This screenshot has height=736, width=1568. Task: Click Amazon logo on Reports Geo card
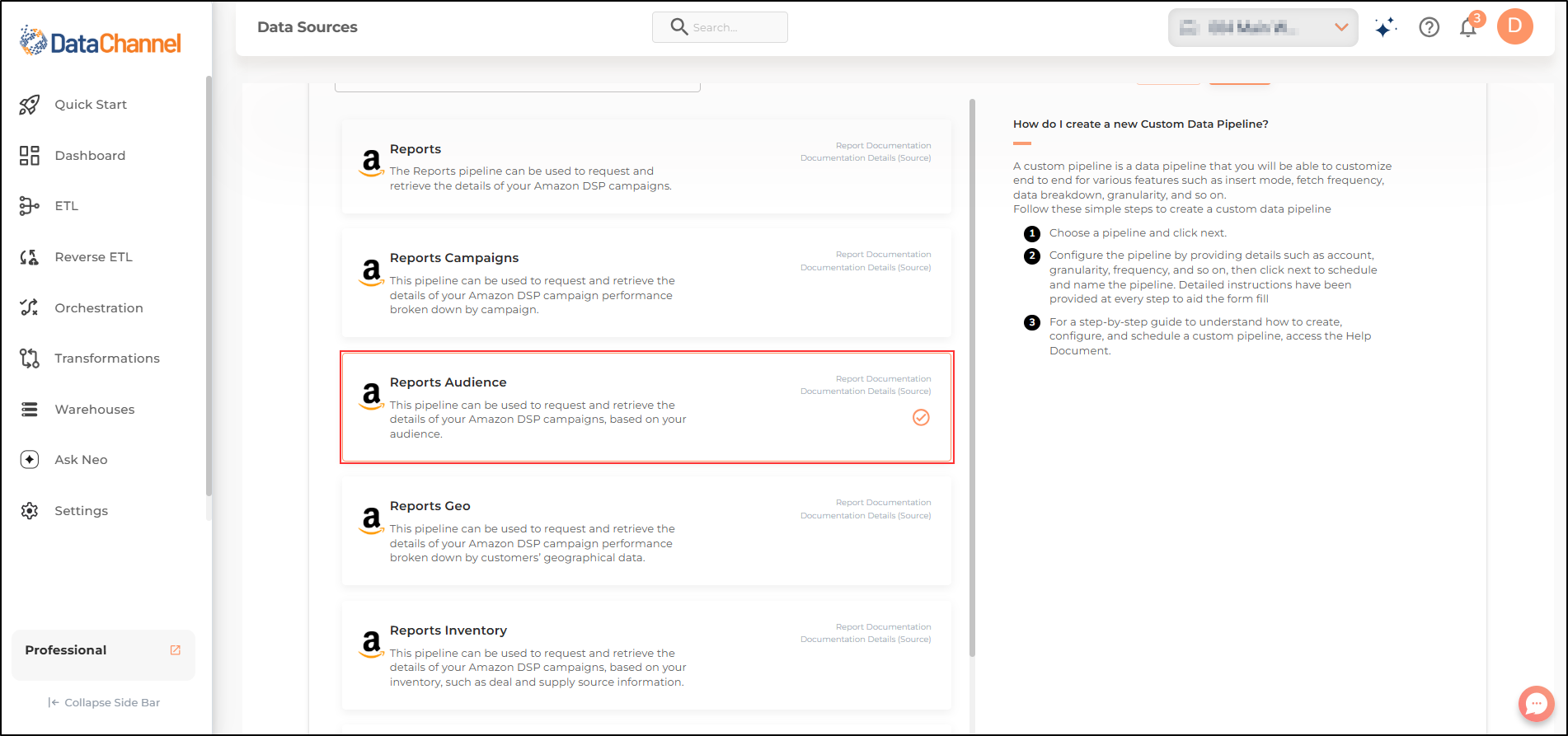(x=372, y=520)
